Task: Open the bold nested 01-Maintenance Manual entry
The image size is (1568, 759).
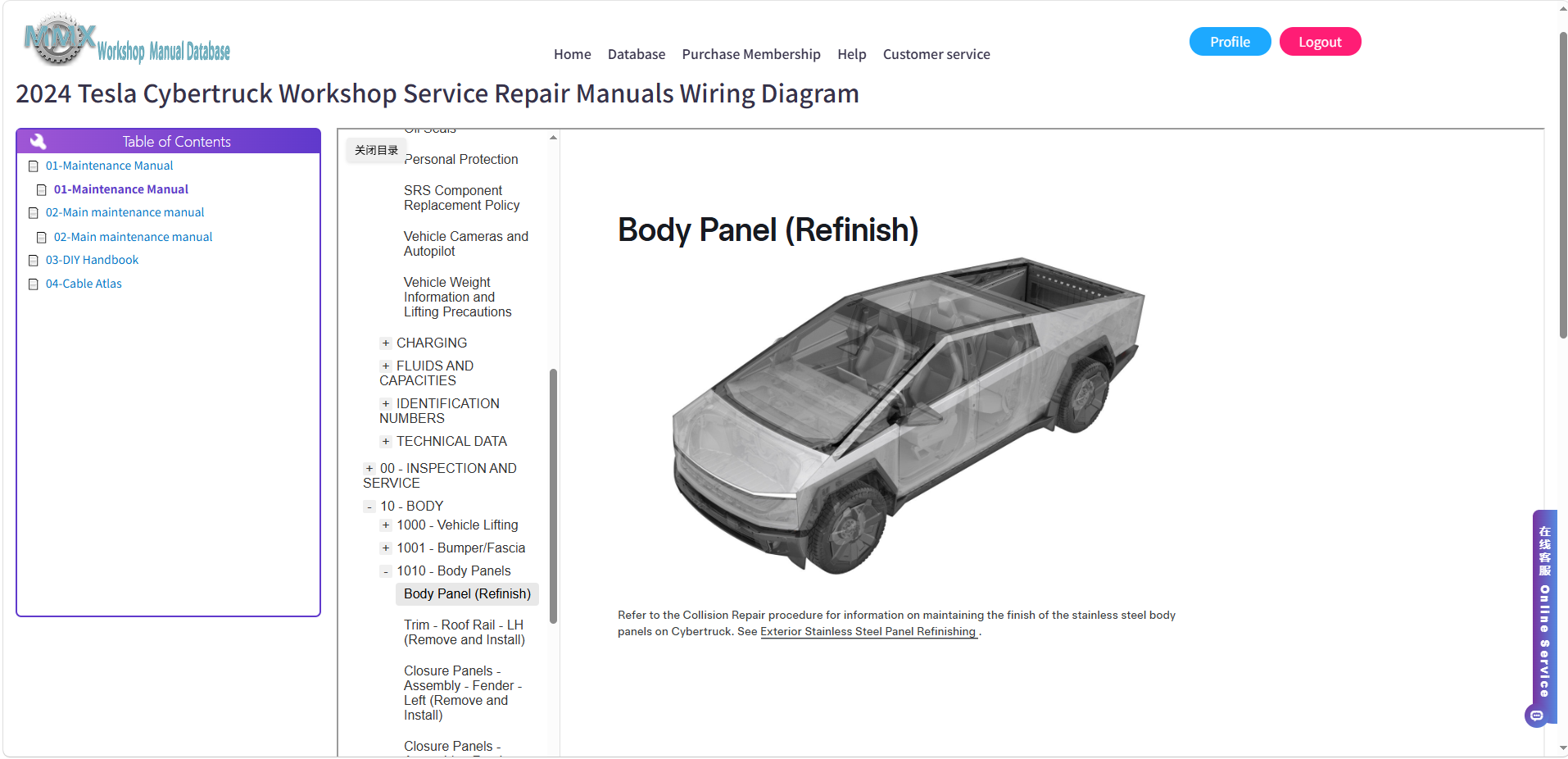Action: pyautogui.click(x=120, y=189)
